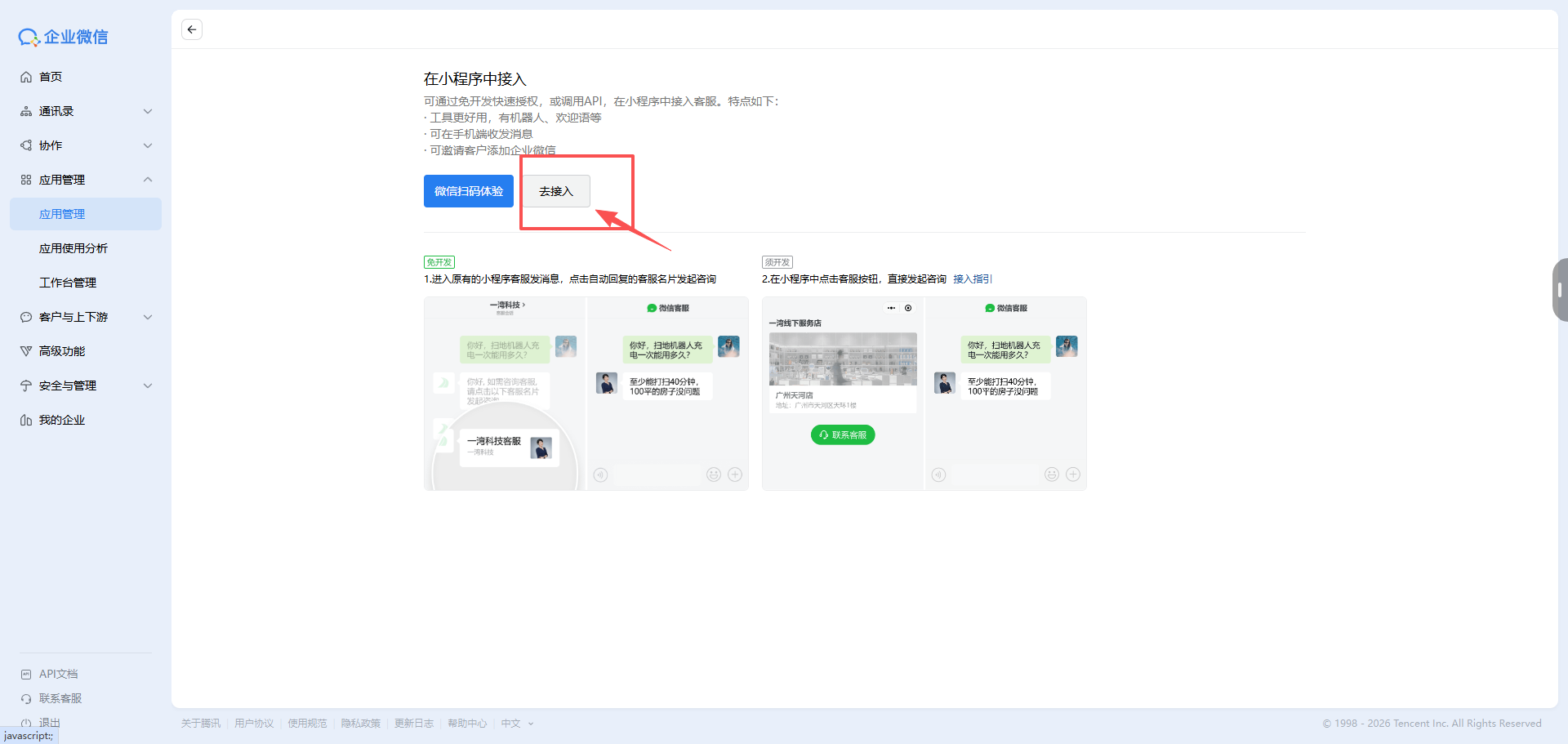This screenshot has height=744, width=1568.
Task: Click the 免开发 preview image
Action: [x=586, y=394]
